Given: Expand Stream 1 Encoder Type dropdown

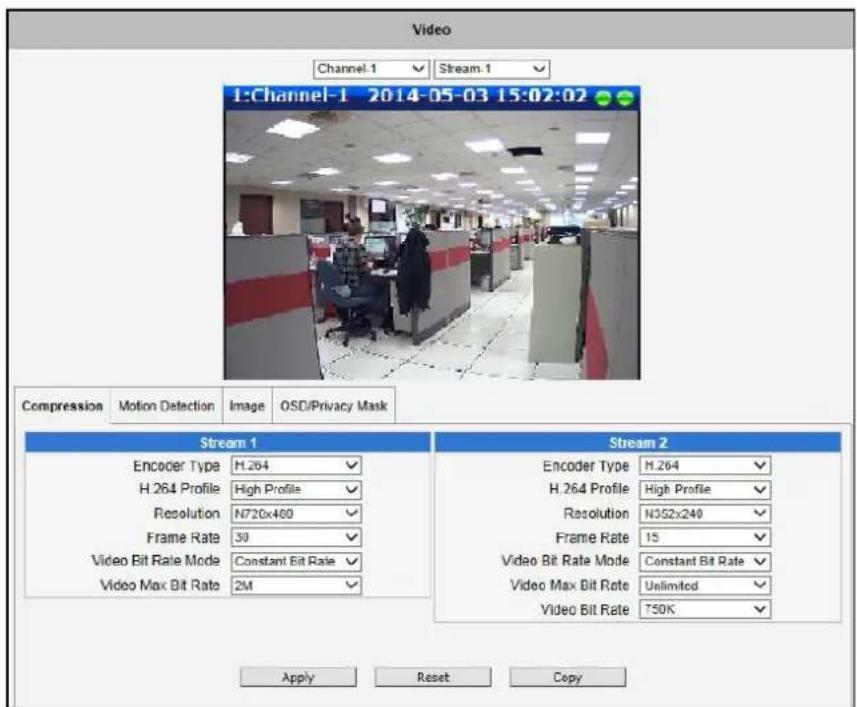Looking at the screenshot, I should pyautogui.click(x=296, y=466).
